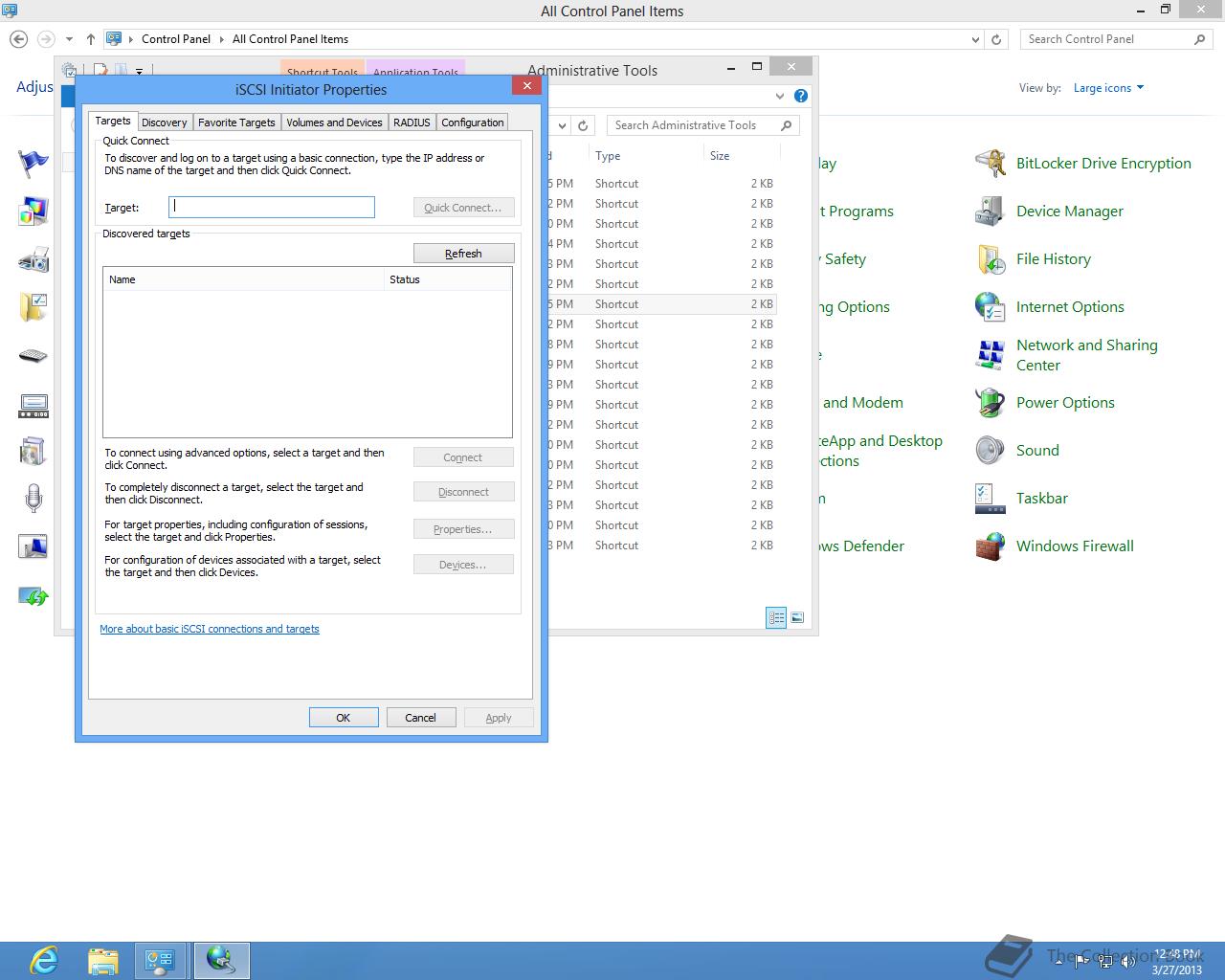The image size is (1225, 980).
Task: Switch Administrative Tools to details view
Action: point(776,617)
